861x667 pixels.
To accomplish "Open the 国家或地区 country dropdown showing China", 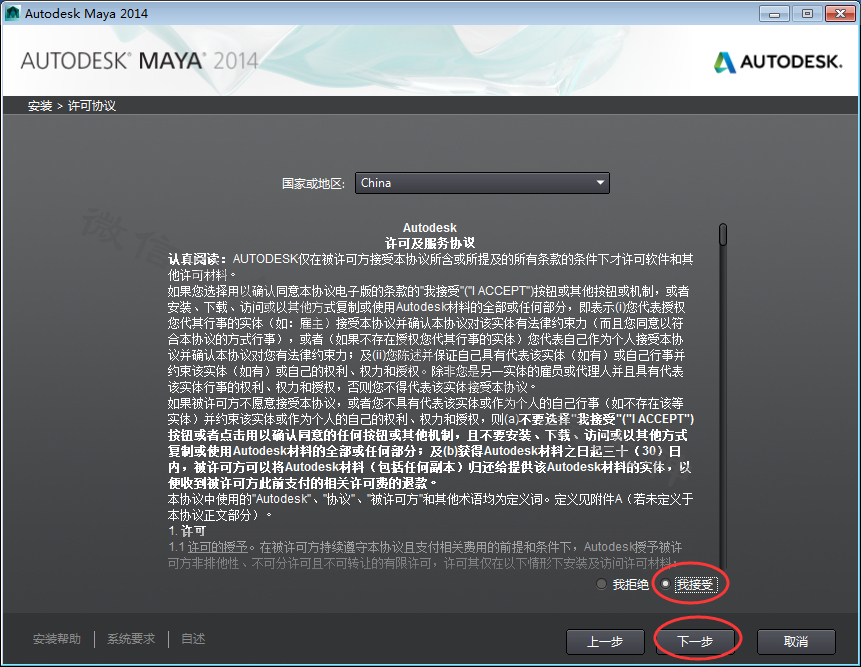I will point(482,183).
